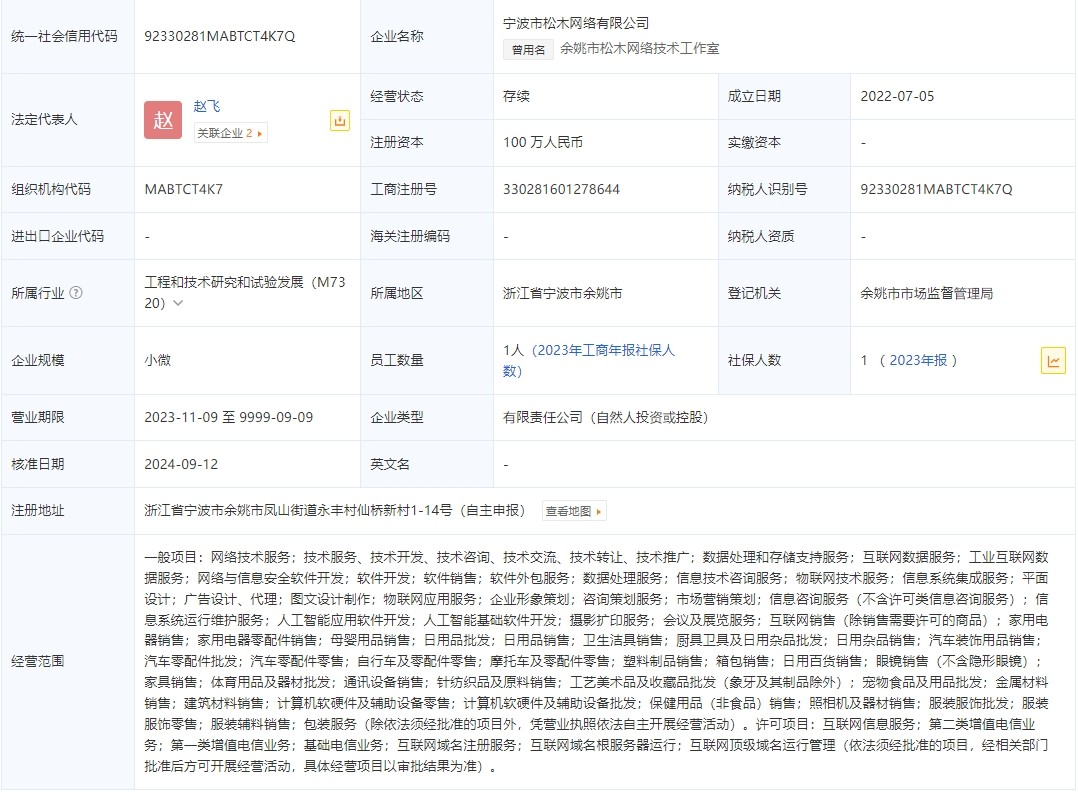Open 查看地图 map view button
The height and width of the screenshot is (792, 1078).
[573, 511]
